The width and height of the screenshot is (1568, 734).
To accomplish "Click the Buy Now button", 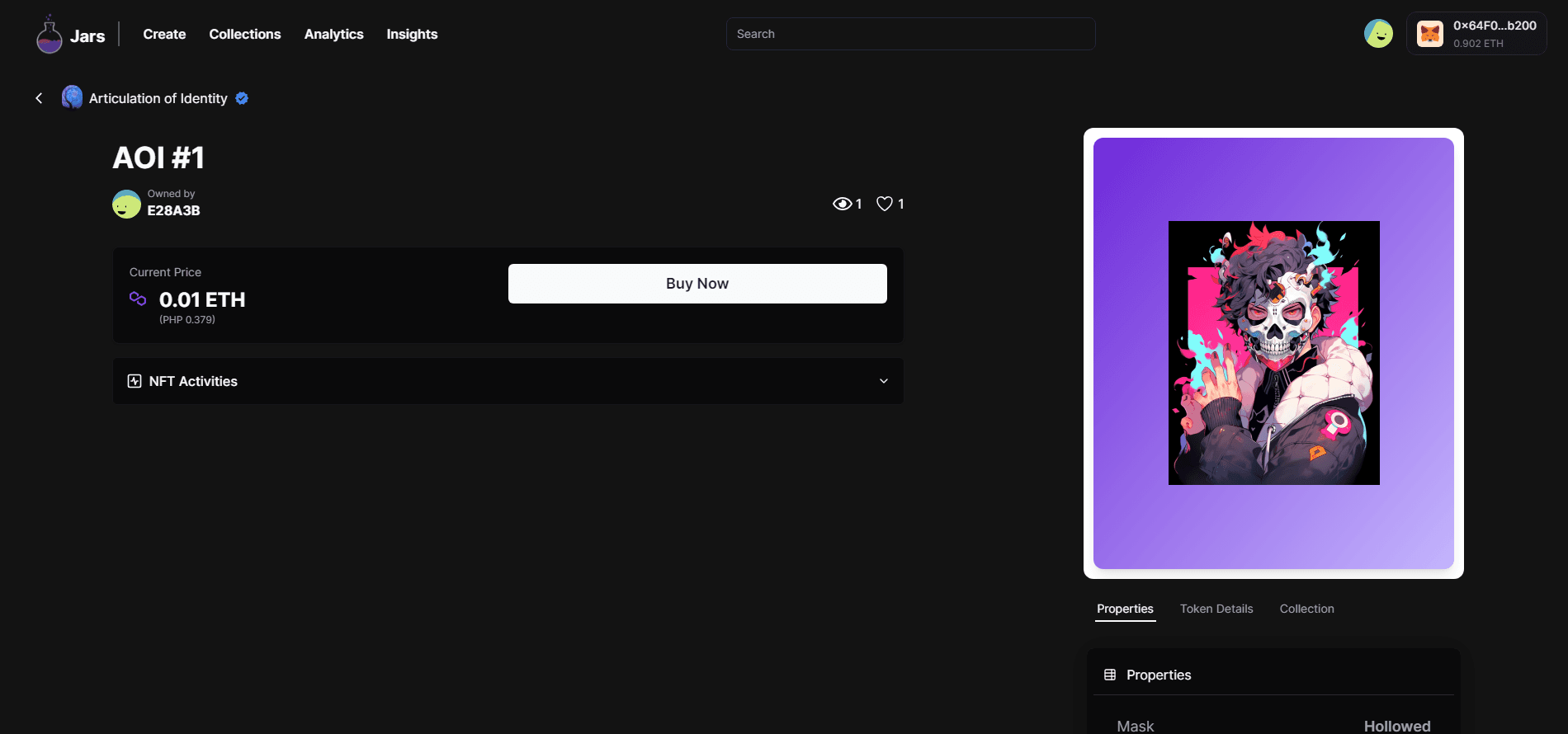I will (x=697, y=284).
